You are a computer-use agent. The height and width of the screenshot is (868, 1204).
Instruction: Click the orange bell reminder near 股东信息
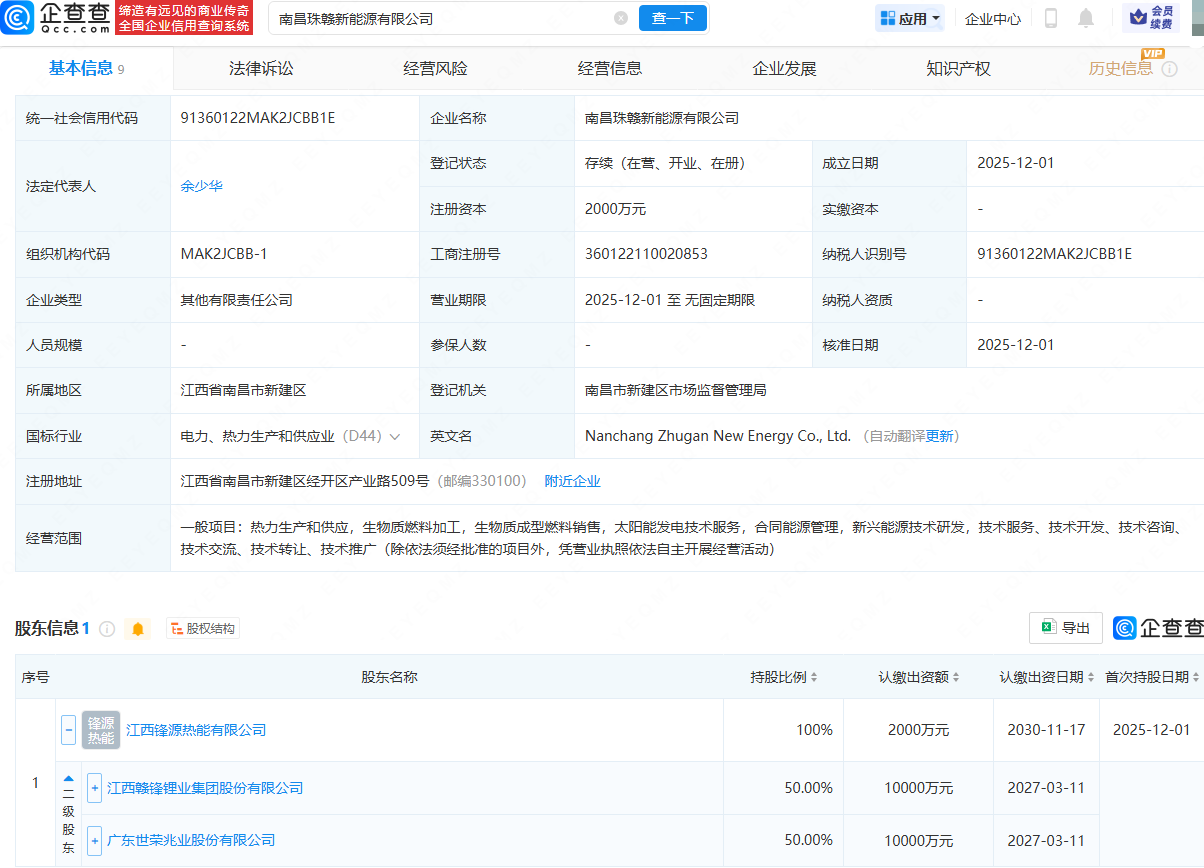point(138,629)
